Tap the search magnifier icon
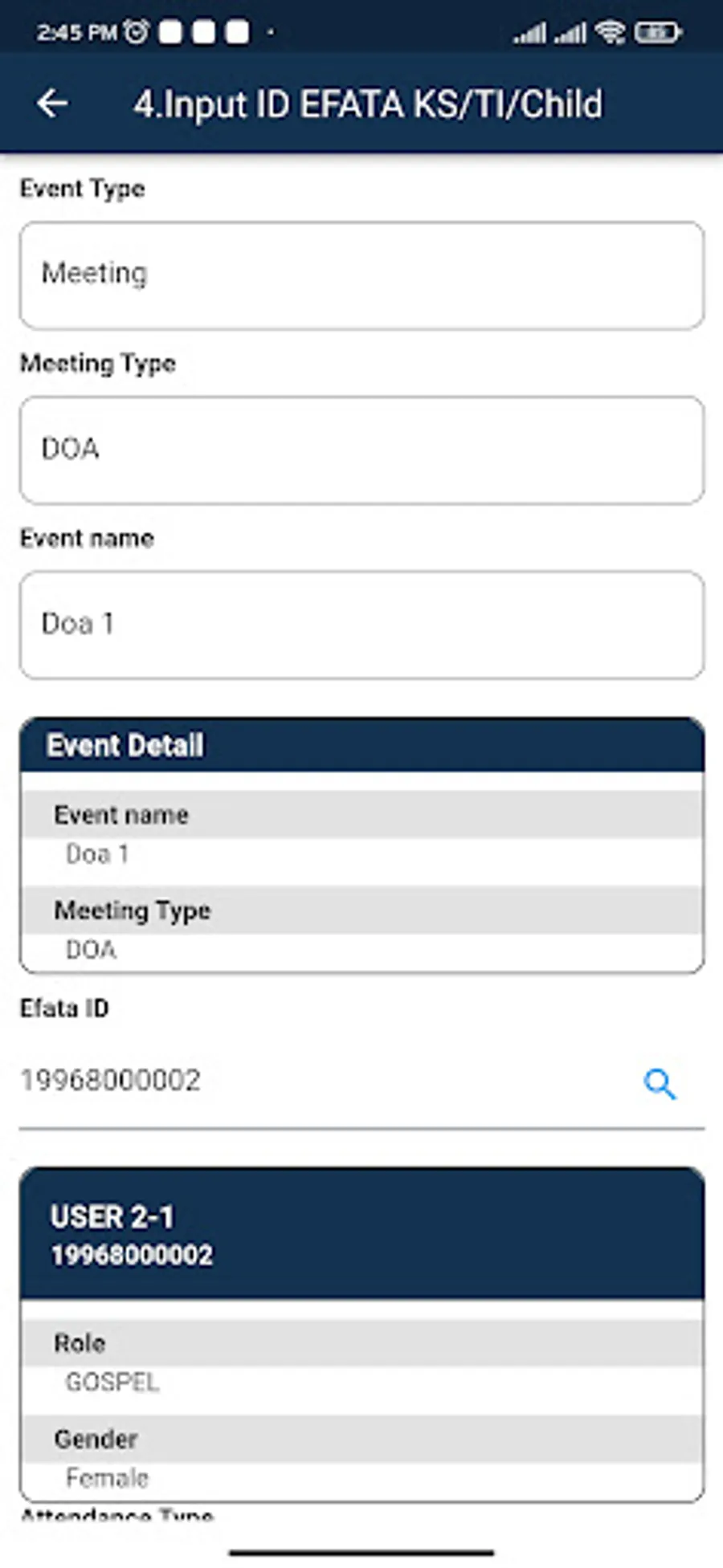The height and width of the screenshot is (1568, 723). click(660, 1084)
